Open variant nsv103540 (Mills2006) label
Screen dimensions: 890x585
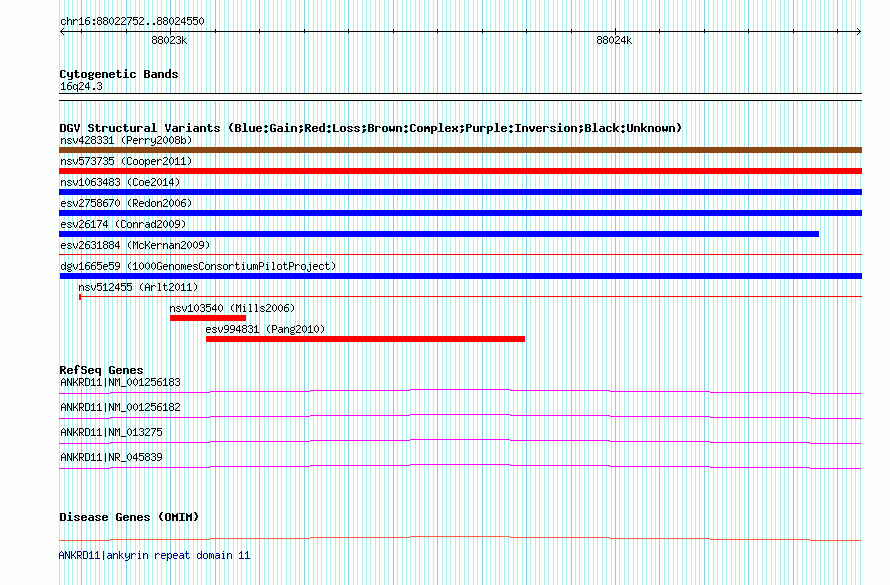pos(232,308)
